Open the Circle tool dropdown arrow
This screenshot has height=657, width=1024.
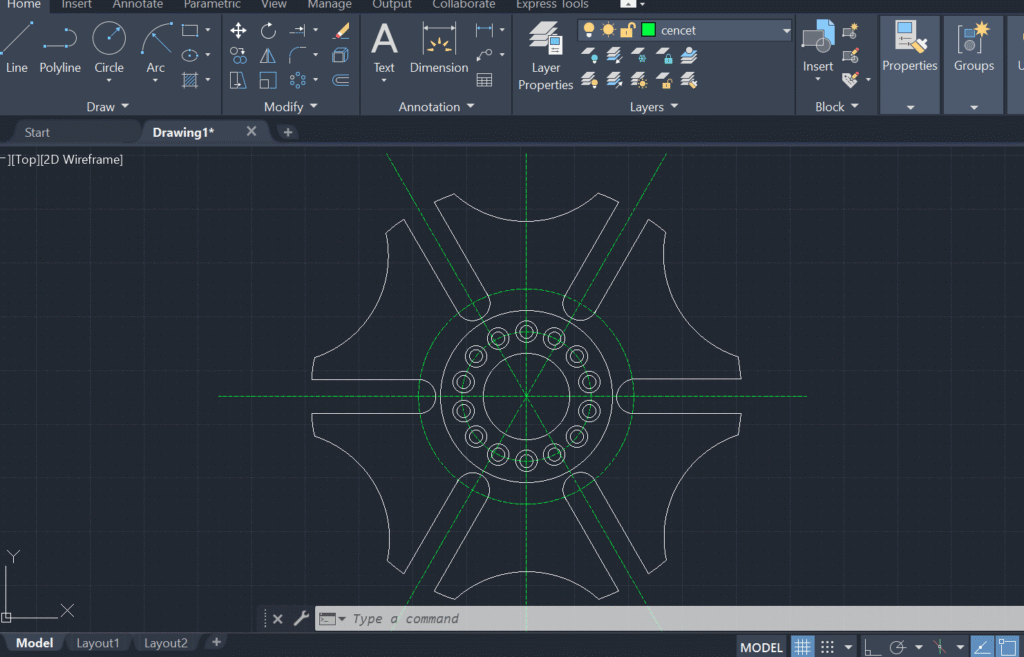[x=109, y=80]
